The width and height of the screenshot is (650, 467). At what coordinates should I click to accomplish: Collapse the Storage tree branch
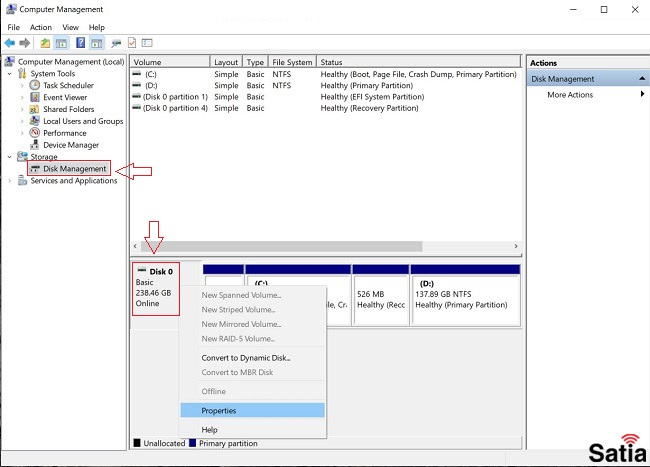pyautogui.click(x=10, y=157)
